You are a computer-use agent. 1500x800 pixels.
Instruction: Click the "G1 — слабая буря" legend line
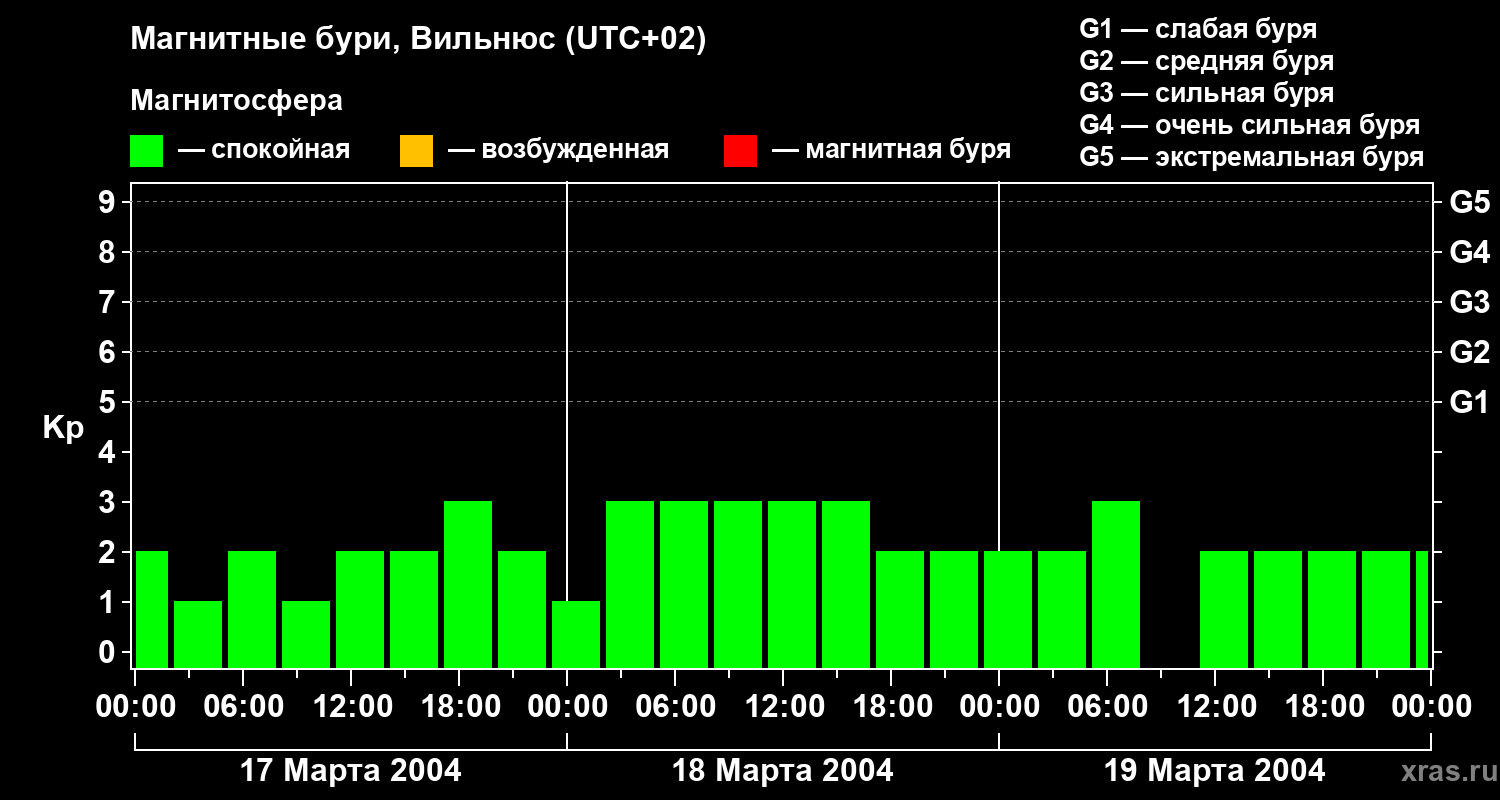coord(1198,28)
